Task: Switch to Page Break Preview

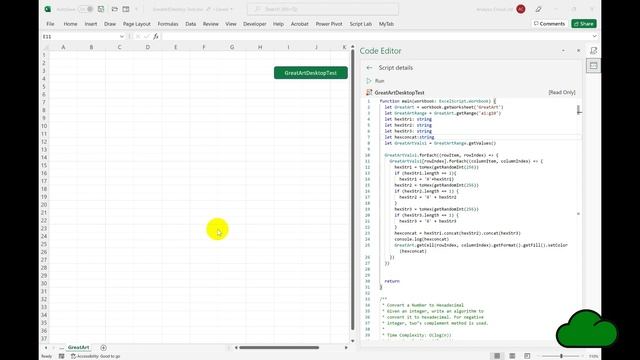Action: (x=527, y=356)
